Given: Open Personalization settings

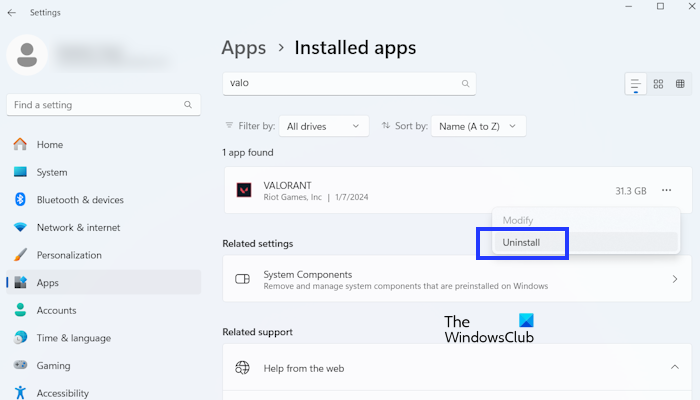Looking at the screenshot, I should pos(104,255).
